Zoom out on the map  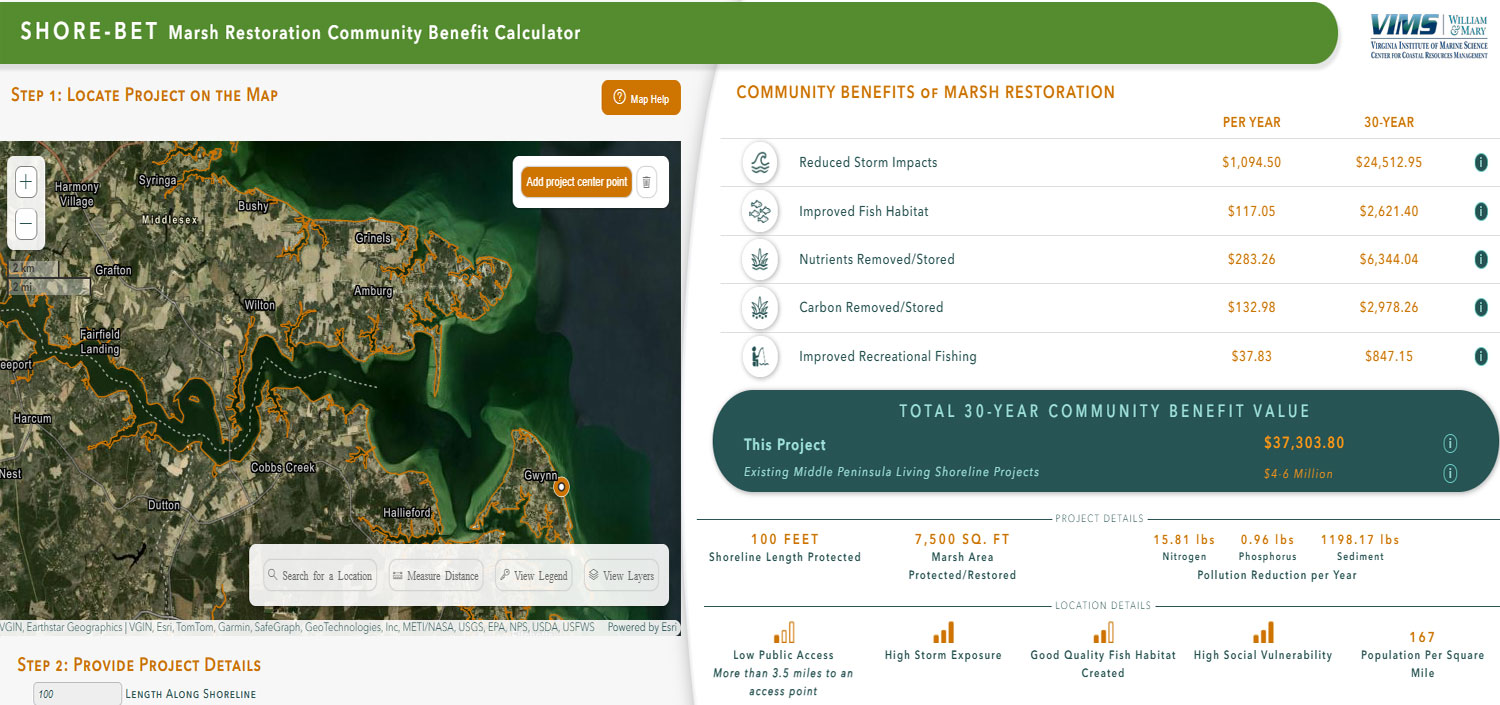pos(26,224)
